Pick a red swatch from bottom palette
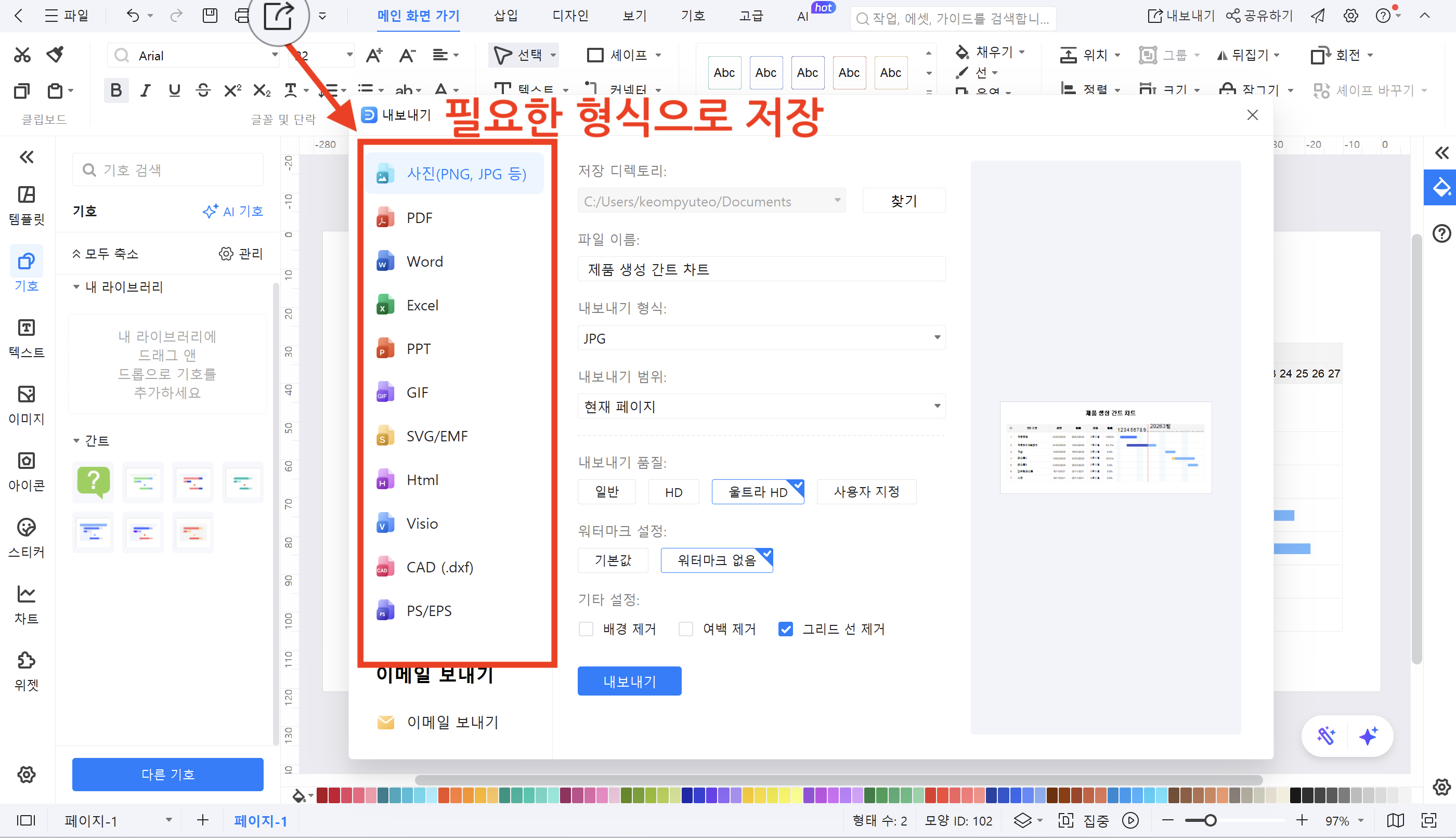Screen dimensions: 1456x838 (334, 795)
